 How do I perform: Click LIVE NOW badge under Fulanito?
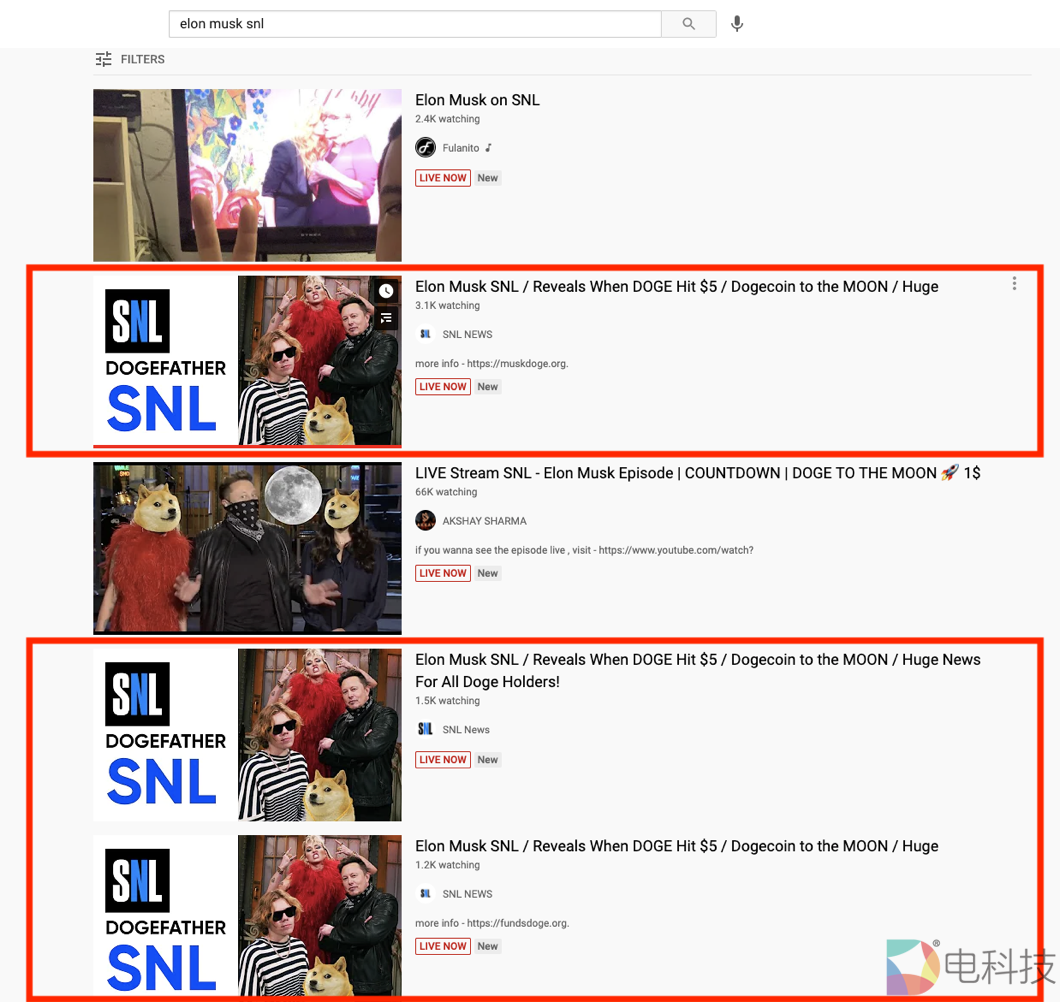[x=443, y=178]
